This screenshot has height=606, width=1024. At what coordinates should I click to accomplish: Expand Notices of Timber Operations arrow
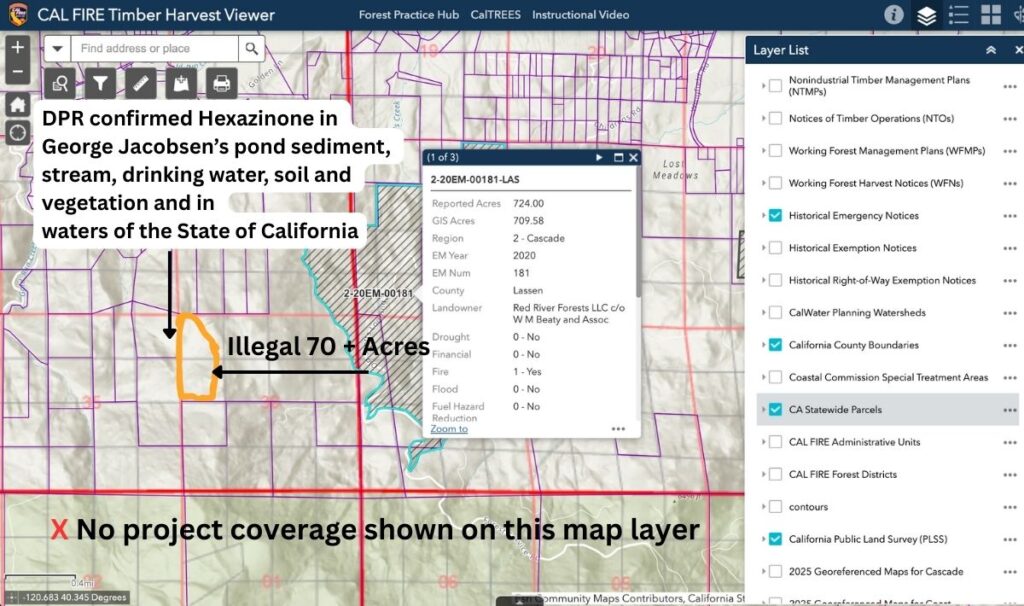tap(763, 118)
